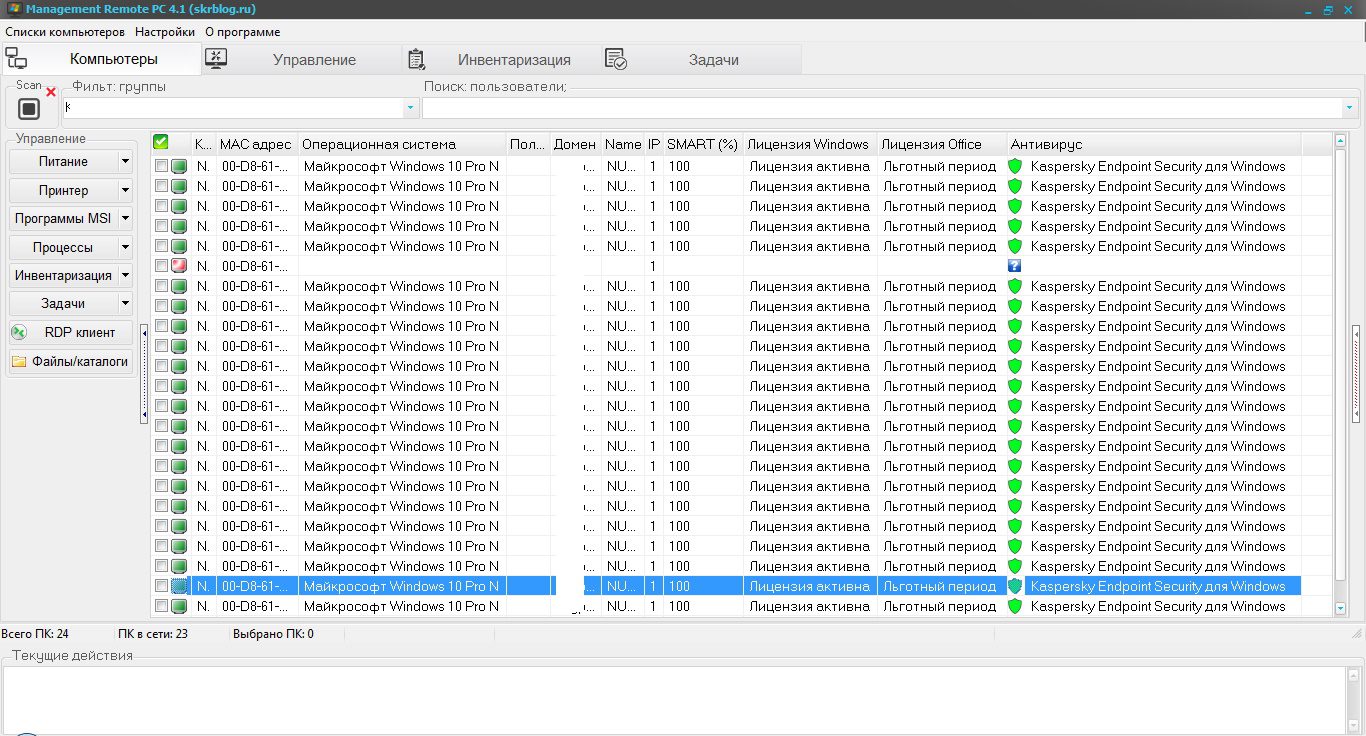Select the Компьютеры tab

click(100, 59)
